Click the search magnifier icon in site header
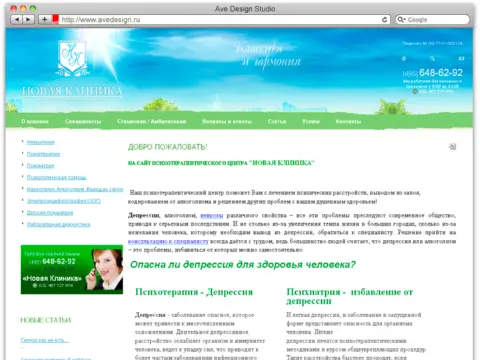This screenshot has width=480, height=360. click(432, 59)
